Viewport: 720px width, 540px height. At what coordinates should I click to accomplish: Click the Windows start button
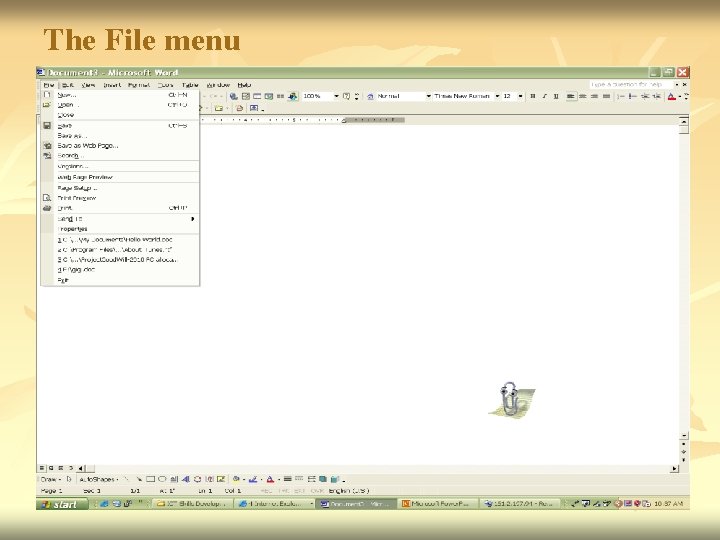[x=62, y=504]
